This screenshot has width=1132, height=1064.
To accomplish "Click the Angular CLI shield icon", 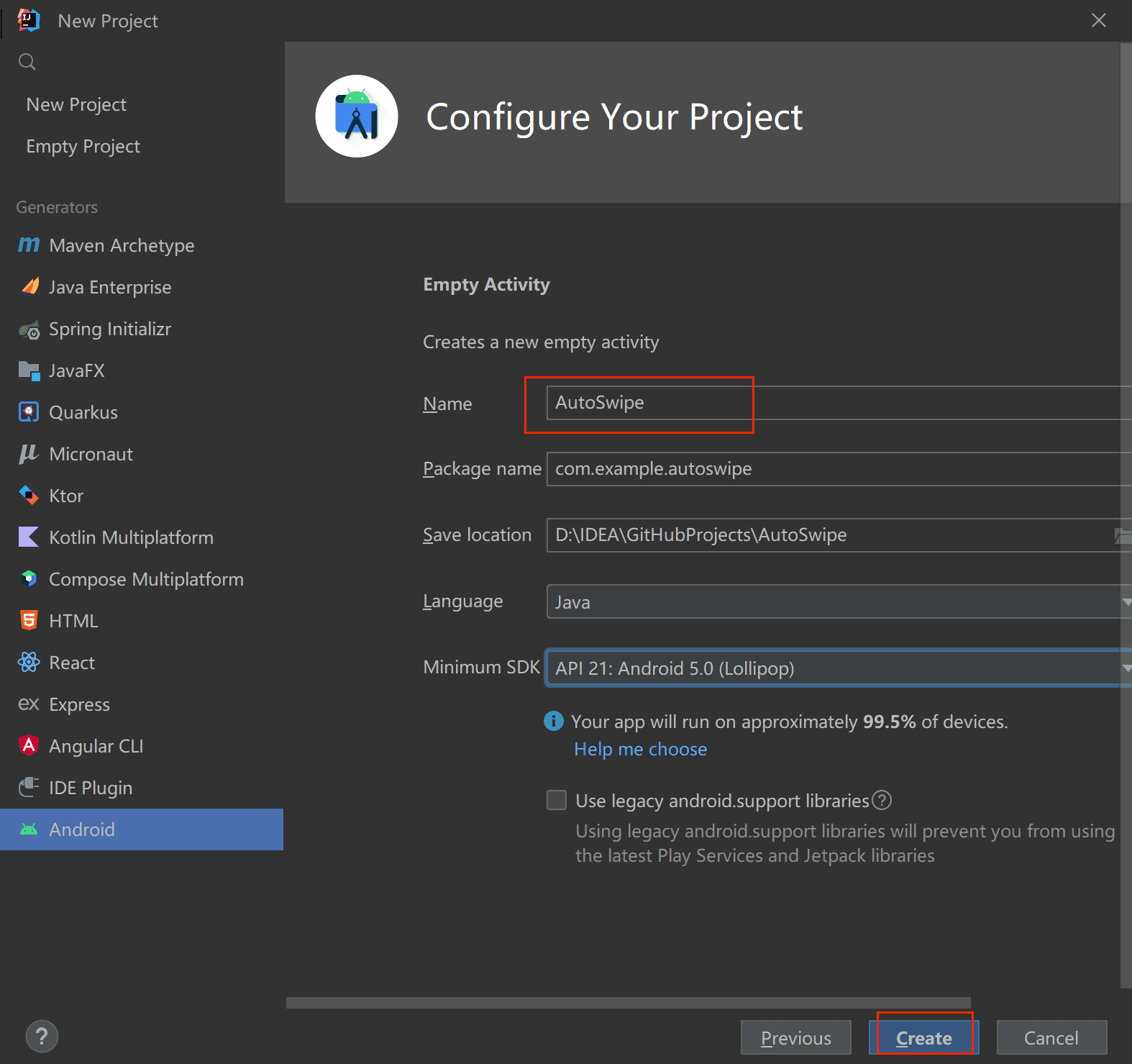I will [29, 746].
